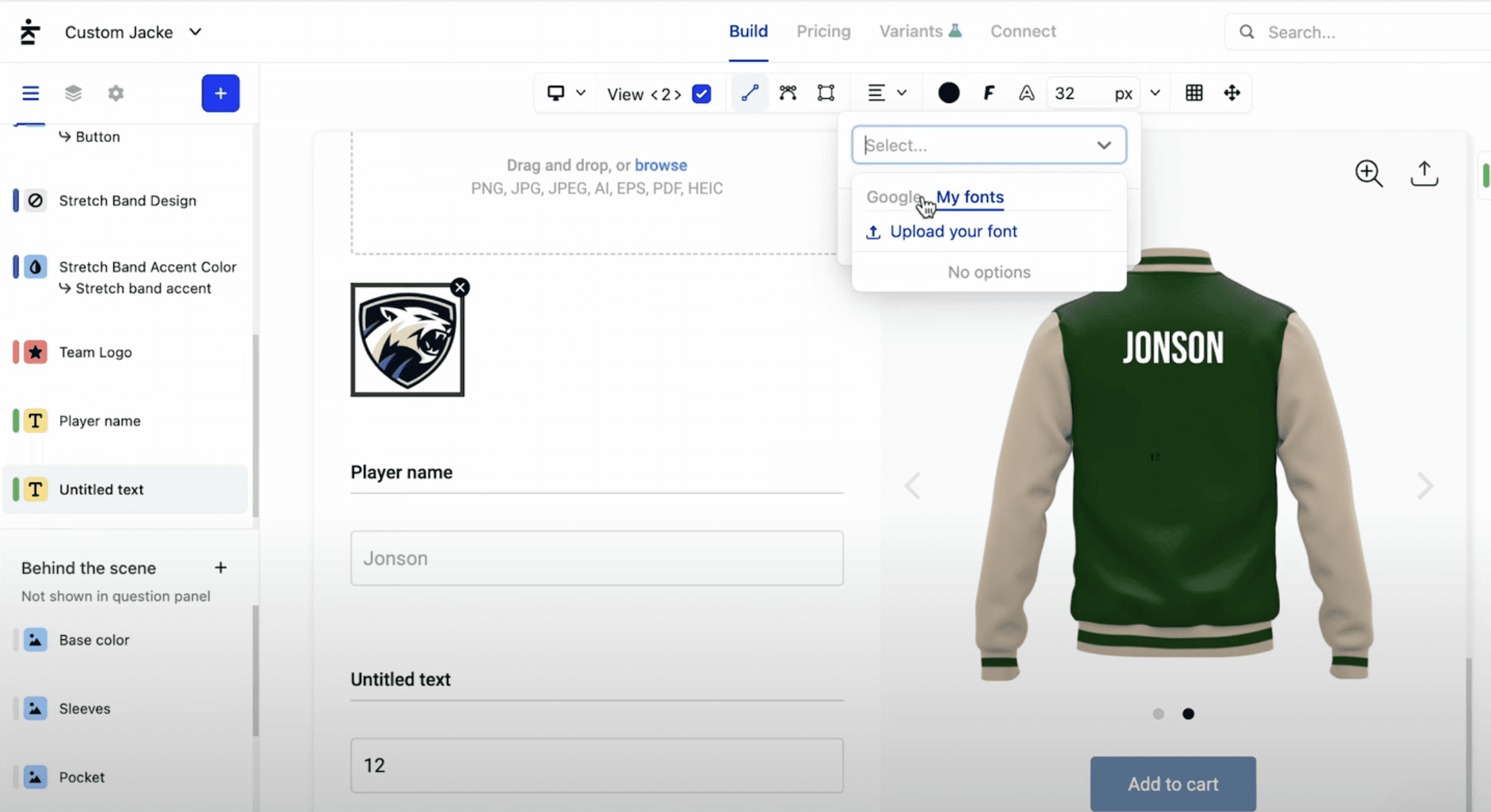1491x812 pixels.
Task: Click the wolf logo thumbnail
Action: pyautogui.click(x=407, y=340)
